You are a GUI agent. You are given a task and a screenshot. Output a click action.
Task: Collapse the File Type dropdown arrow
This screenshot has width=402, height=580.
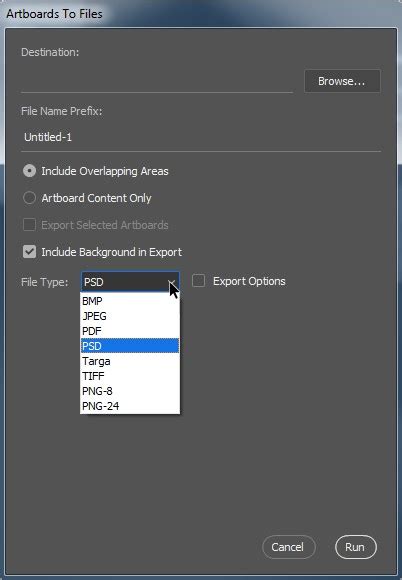pyautogui.click(x=172, y=283)
